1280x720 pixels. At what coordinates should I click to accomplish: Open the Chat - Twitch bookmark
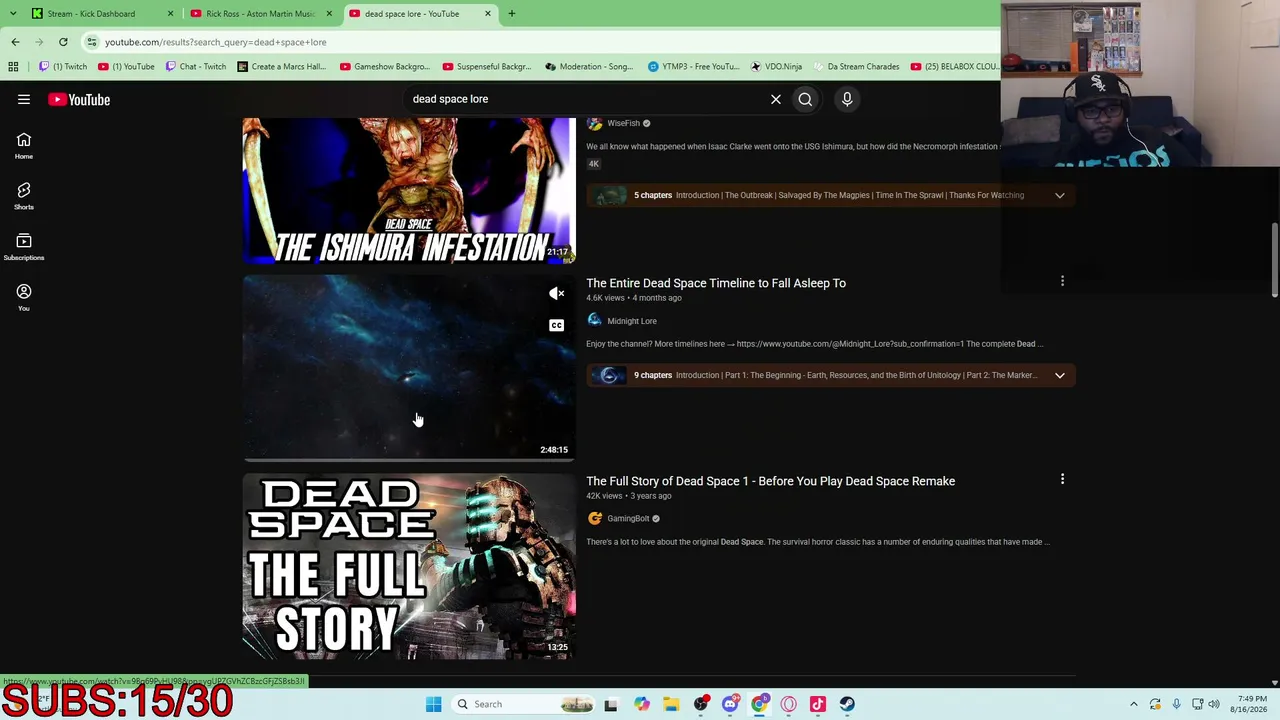[196, 66]
